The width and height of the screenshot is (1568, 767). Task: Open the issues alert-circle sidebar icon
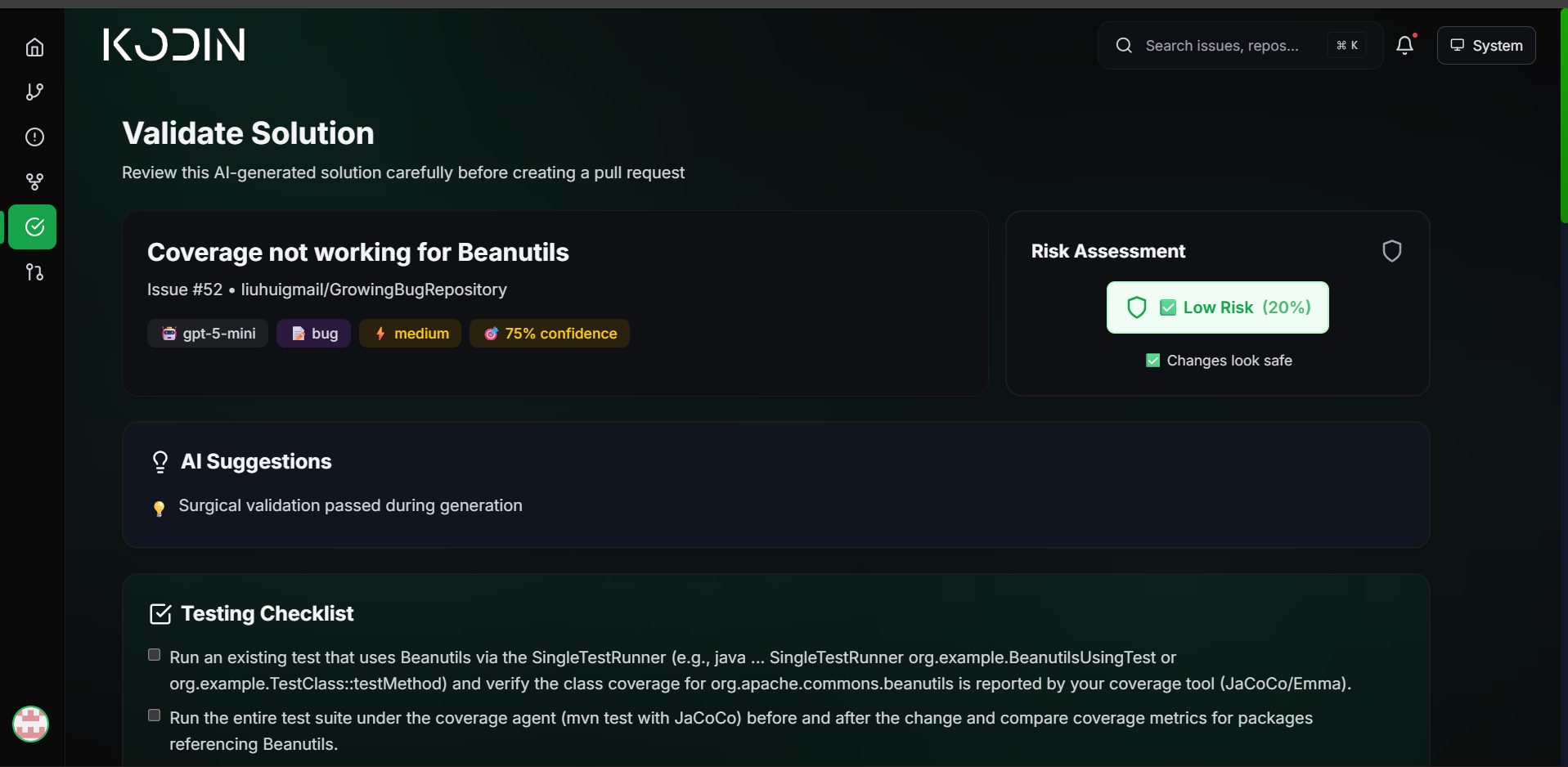(x=34, y=137)
